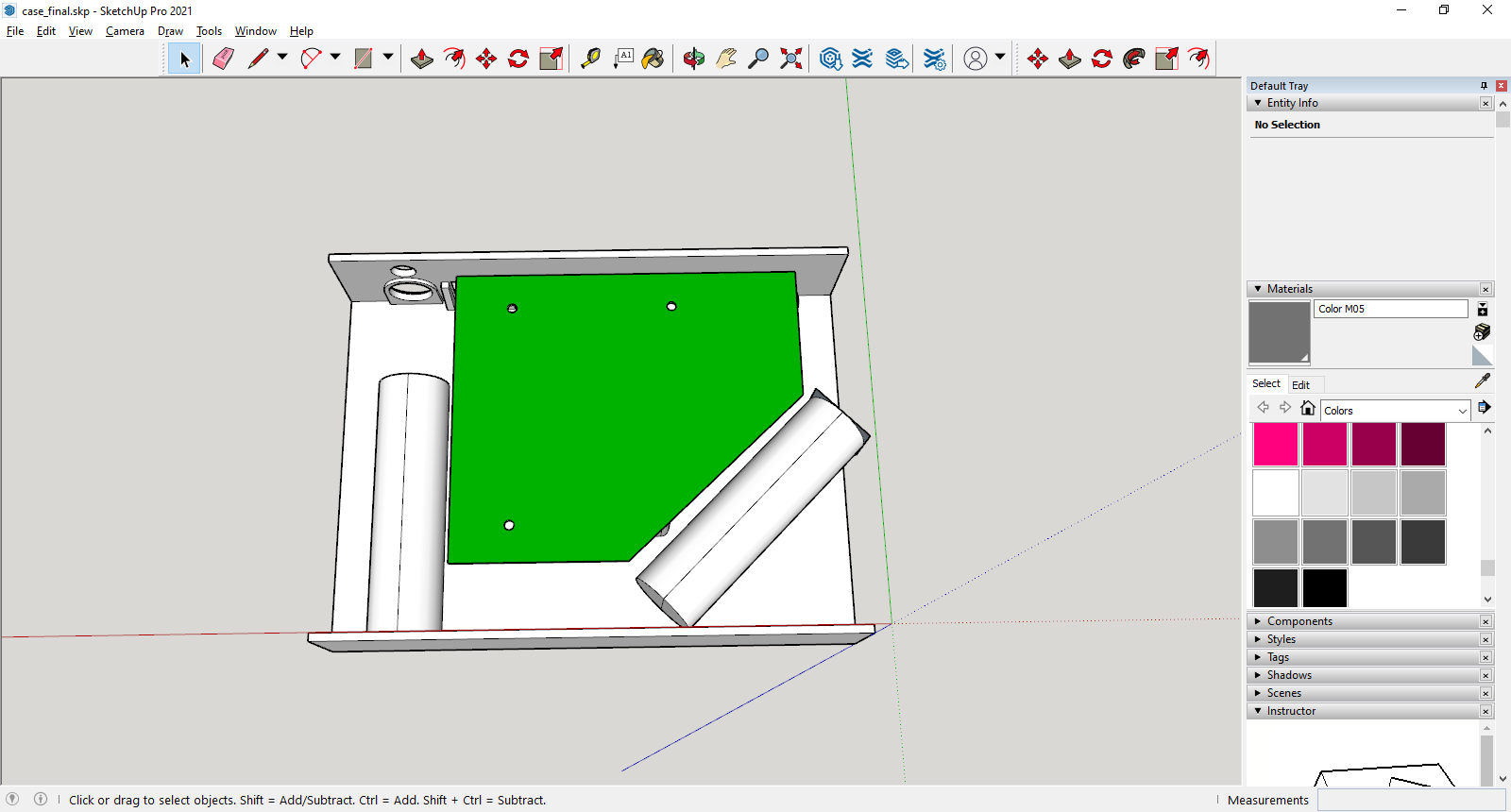The height and width of the screenshot is (812, 1511).
Task: Collapse the Instructor panel
Action: pos(1258,711)
